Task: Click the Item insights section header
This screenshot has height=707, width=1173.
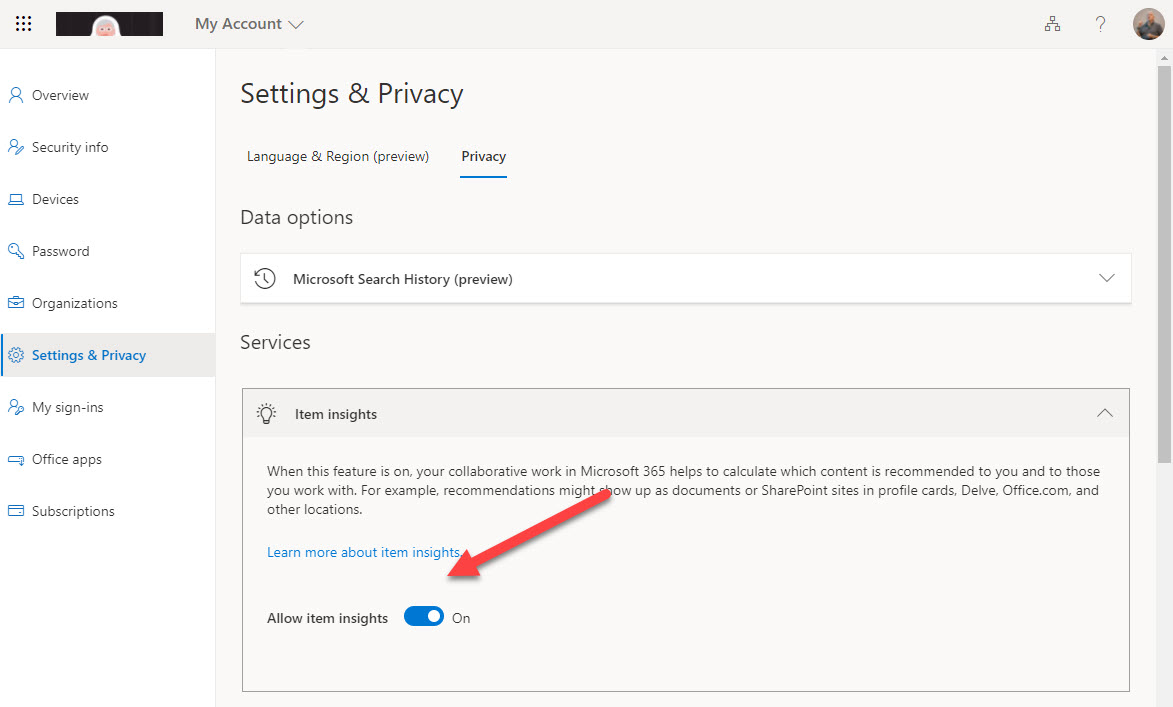Action: coord(686,413)
